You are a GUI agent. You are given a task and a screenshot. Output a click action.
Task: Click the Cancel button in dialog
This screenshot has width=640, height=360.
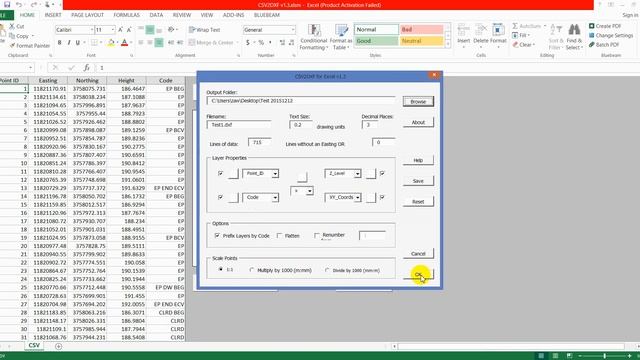click(418, 254)
